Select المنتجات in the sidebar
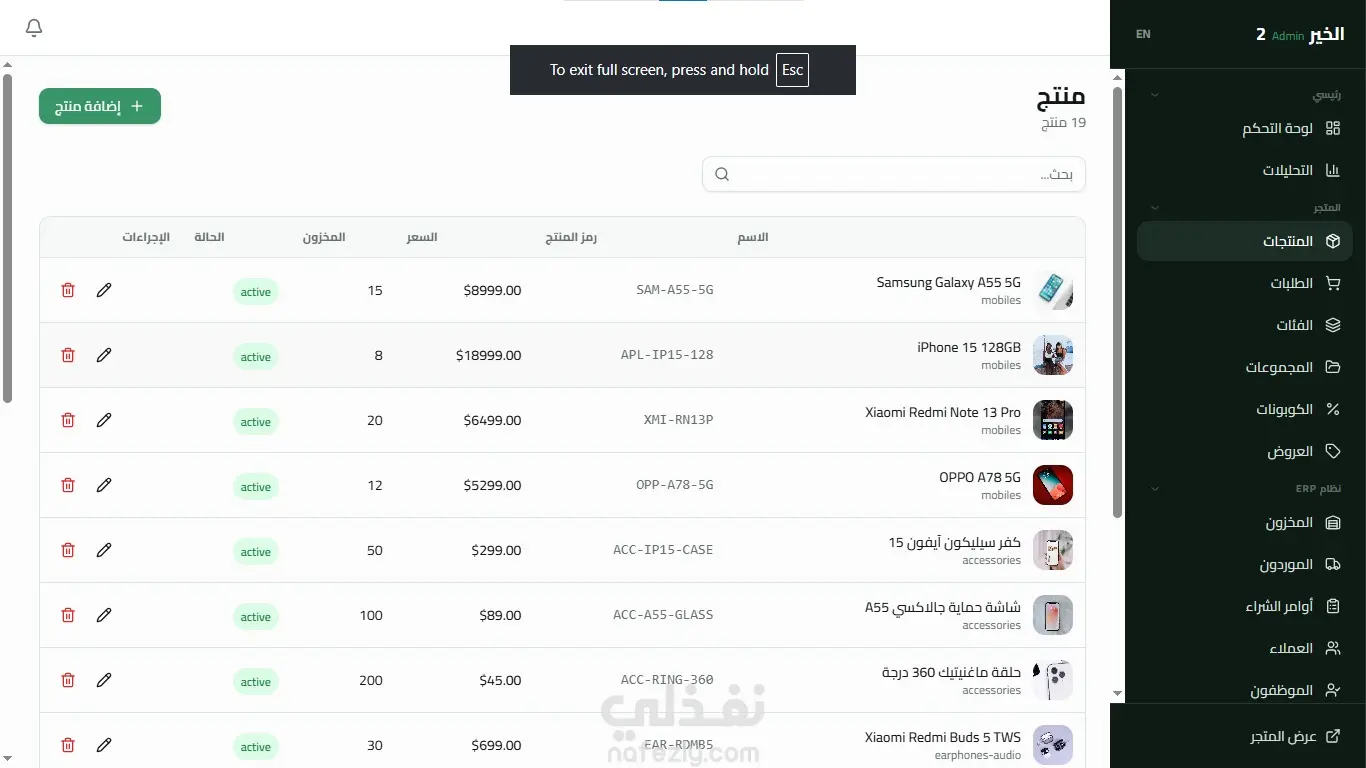Screen dimensions: 1366x768 pos(1245,241)
